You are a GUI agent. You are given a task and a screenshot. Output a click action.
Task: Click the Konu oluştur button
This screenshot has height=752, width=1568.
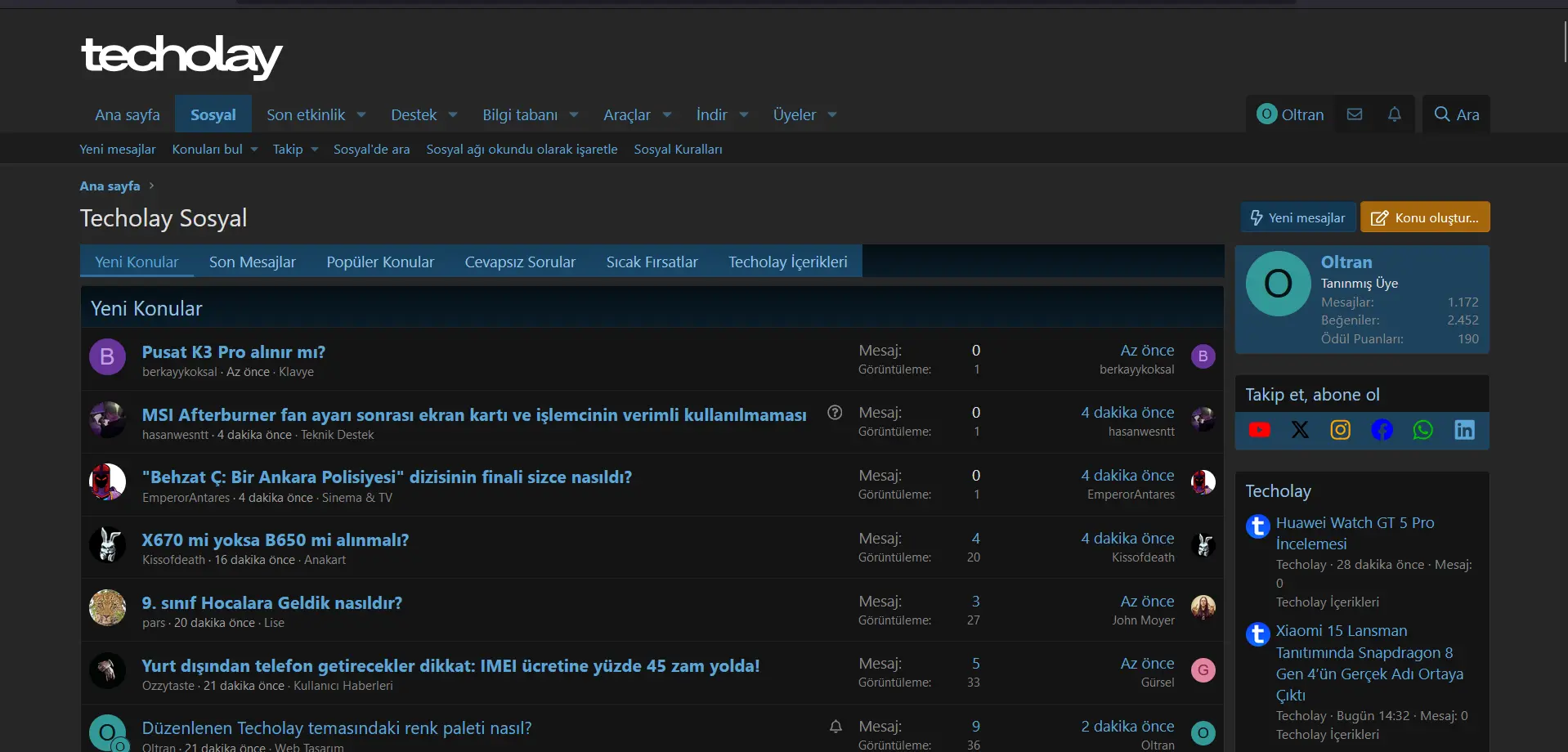(1425, 217)
